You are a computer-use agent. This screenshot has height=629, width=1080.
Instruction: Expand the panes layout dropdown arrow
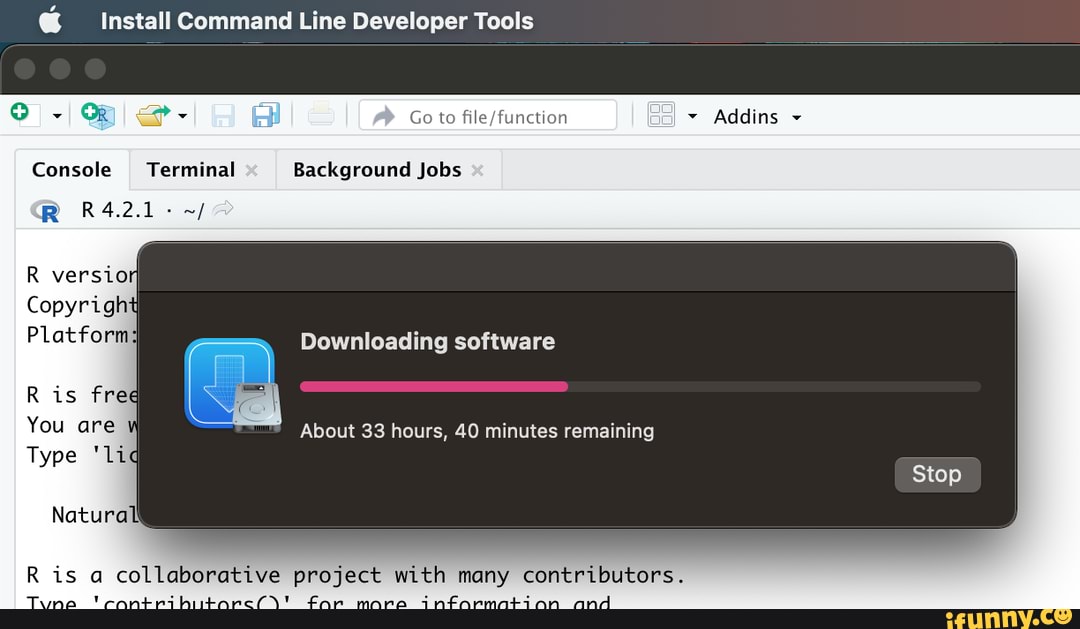click(692, 118)
